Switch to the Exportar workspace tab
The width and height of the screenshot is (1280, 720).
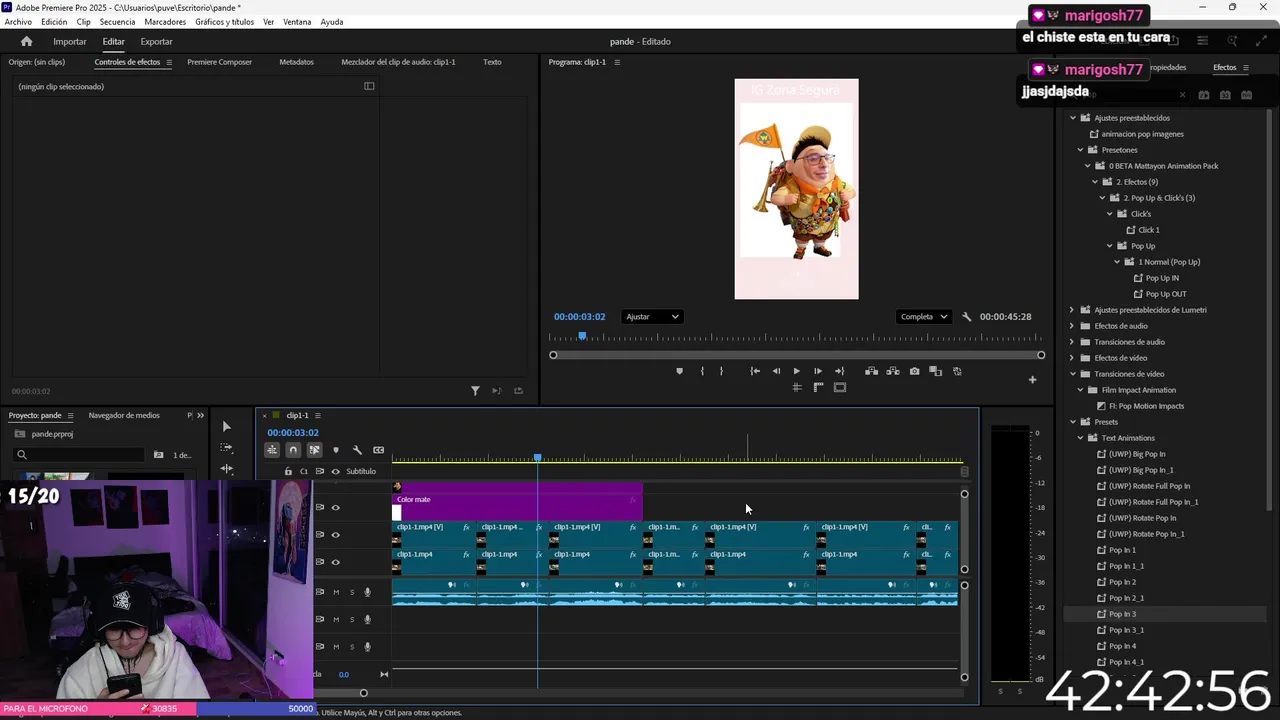(156, 41)
